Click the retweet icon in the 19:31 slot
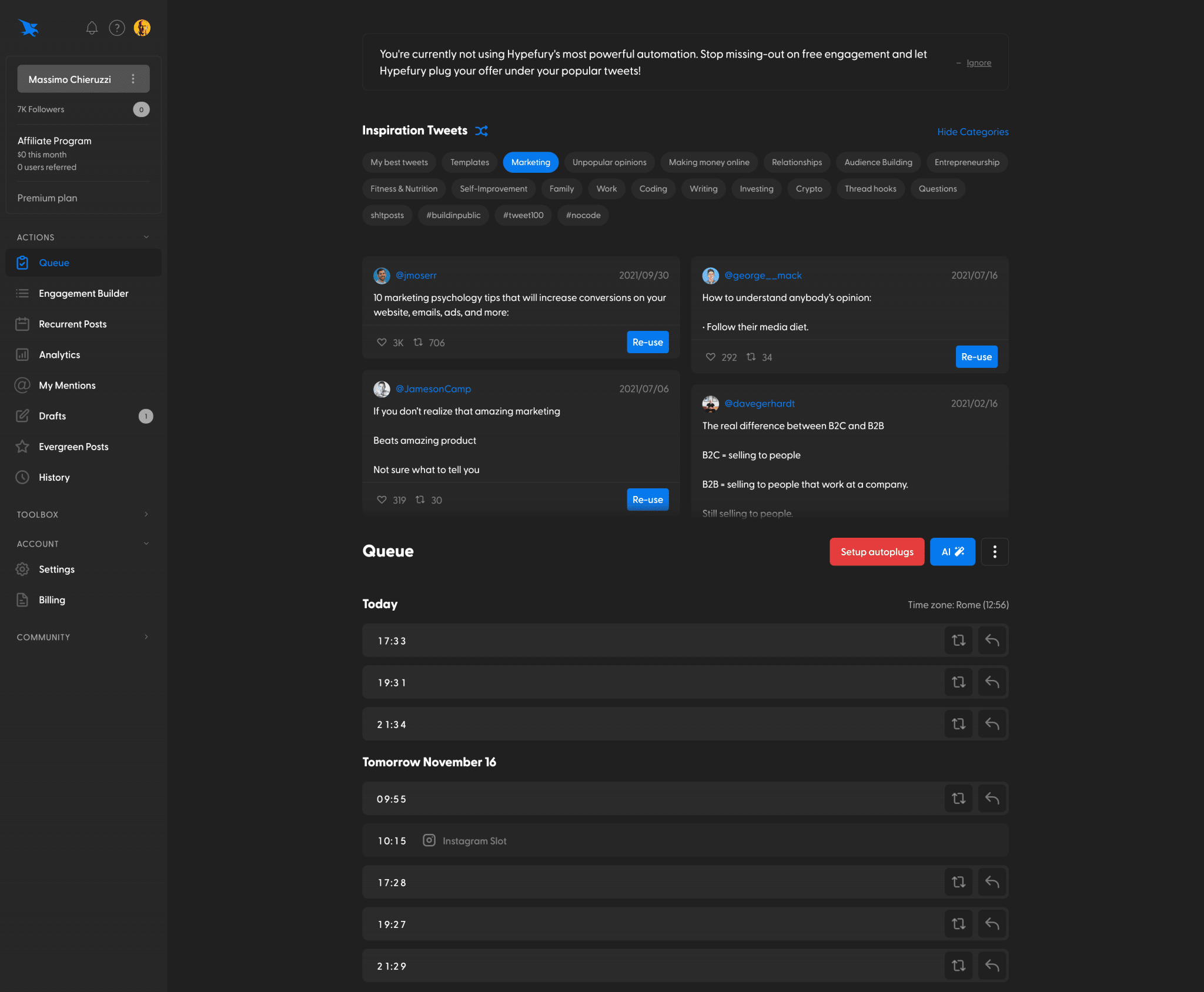This screenshot has width=1204, height=992. [x=959, y=682]
